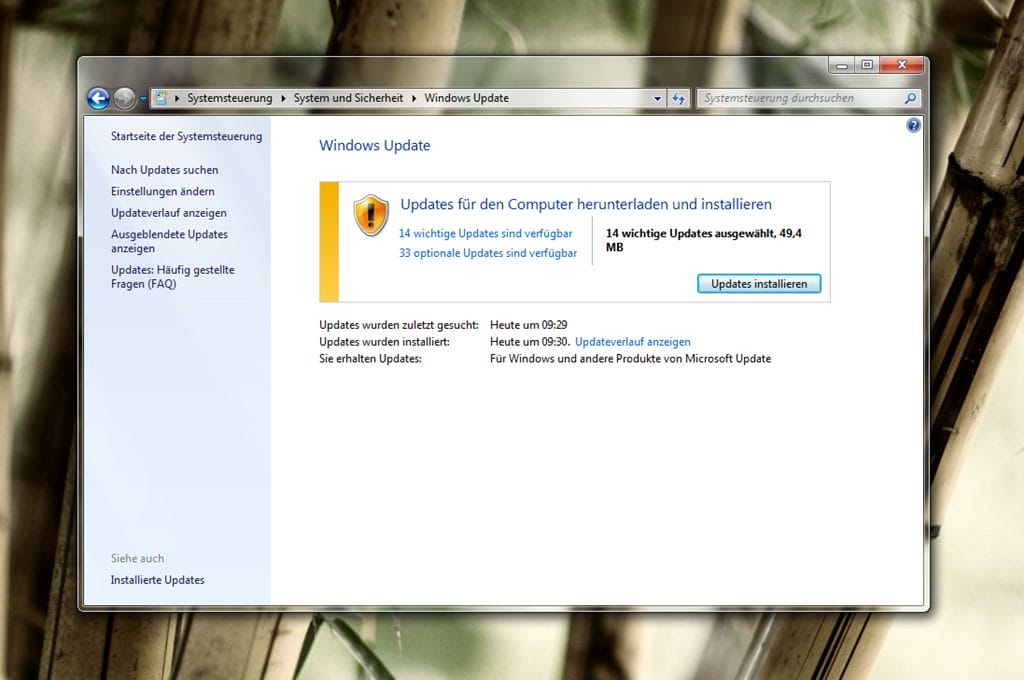Expand arrow after Systemsteuerung breadcrumb
1024x680 pixels.
(x=283, y=98)
